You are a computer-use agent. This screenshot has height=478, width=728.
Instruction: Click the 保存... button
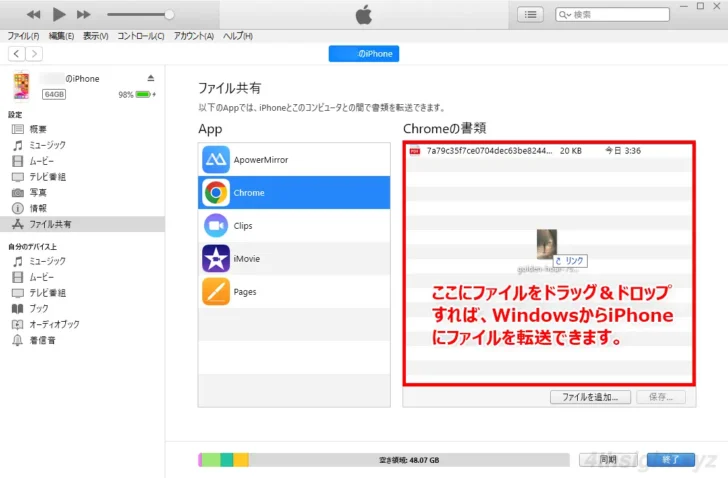point(661,397)
